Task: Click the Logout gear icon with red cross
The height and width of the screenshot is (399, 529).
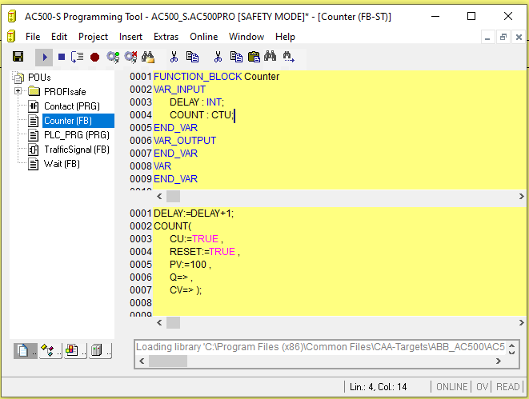Action: (x=131, y=57)
